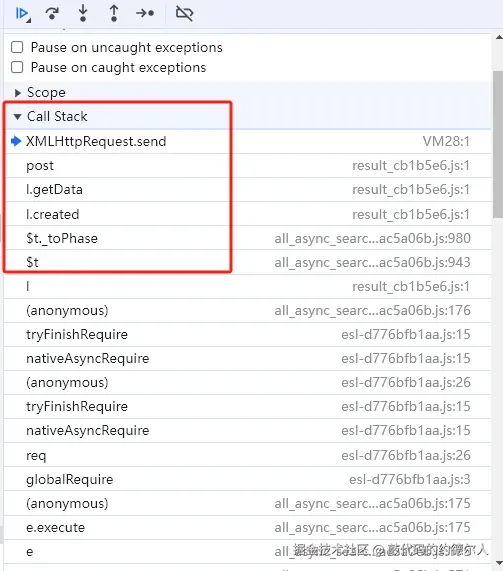Select the e.execute stack frame
The width and height of the screenshot is (503, 571).
coord(248,527)
